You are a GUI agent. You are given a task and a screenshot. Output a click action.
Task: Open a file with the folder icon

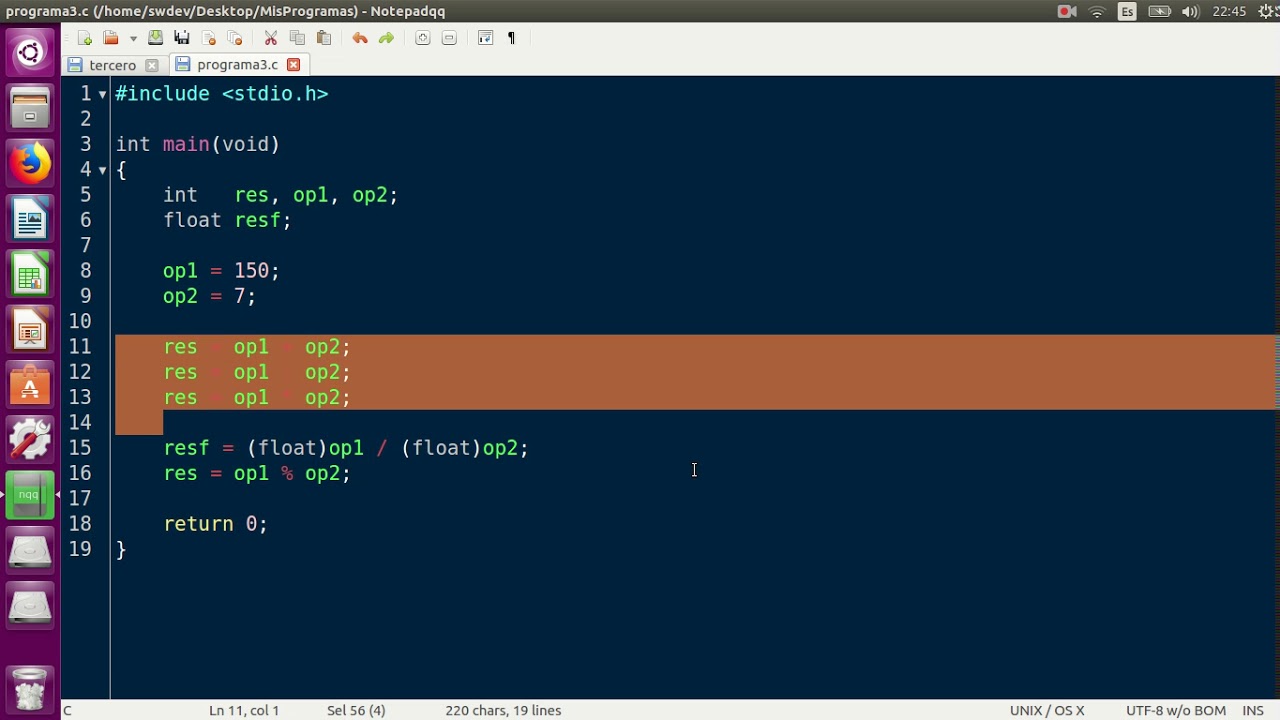(x=111, y=38)
